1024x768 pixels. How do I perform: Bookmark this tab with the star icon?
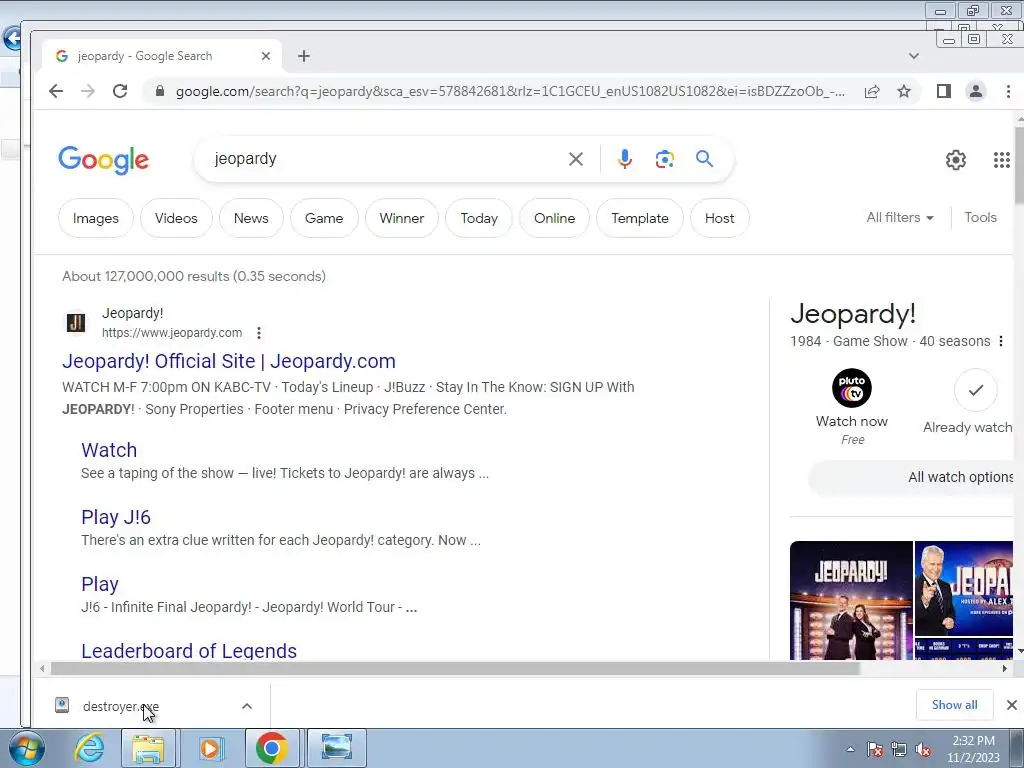(x=904, y=91)
